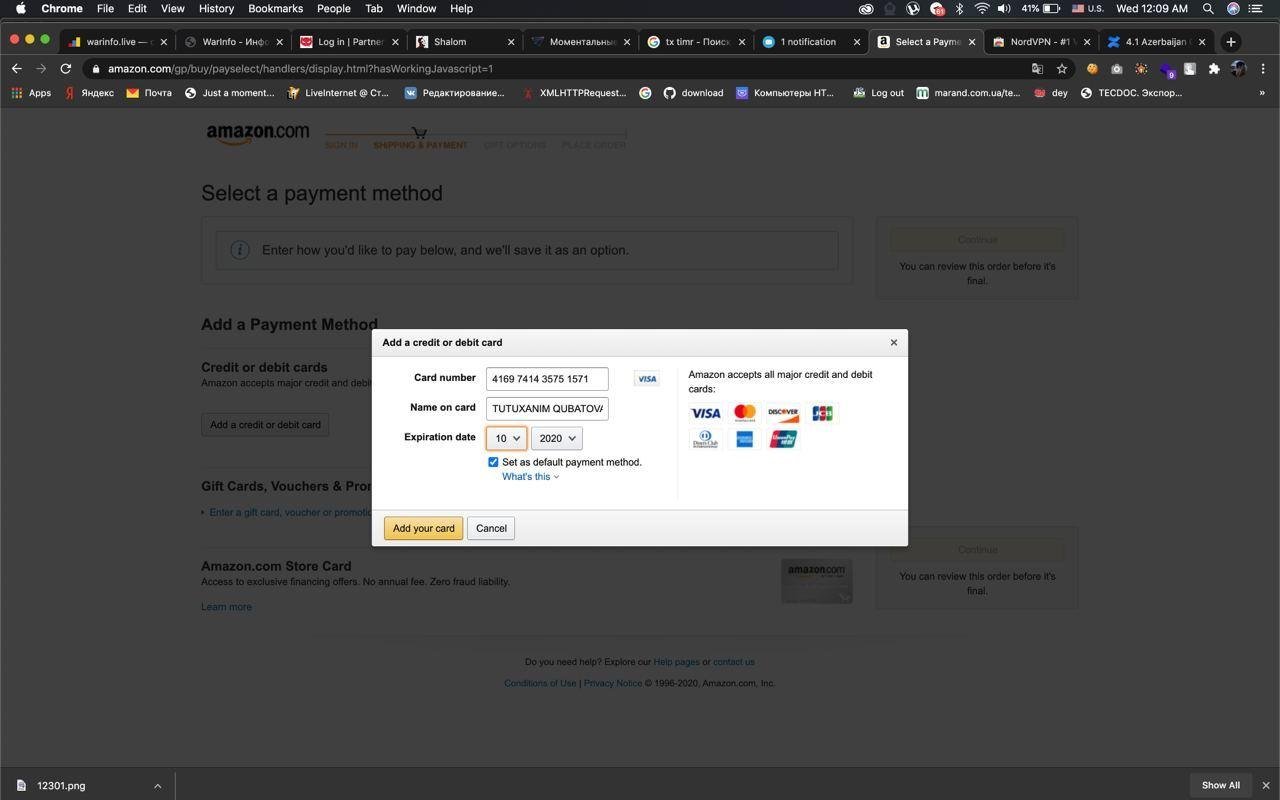Reload the Amazon payment page
The width and height of the screenshot is (1280, 800).
[65, 69]
